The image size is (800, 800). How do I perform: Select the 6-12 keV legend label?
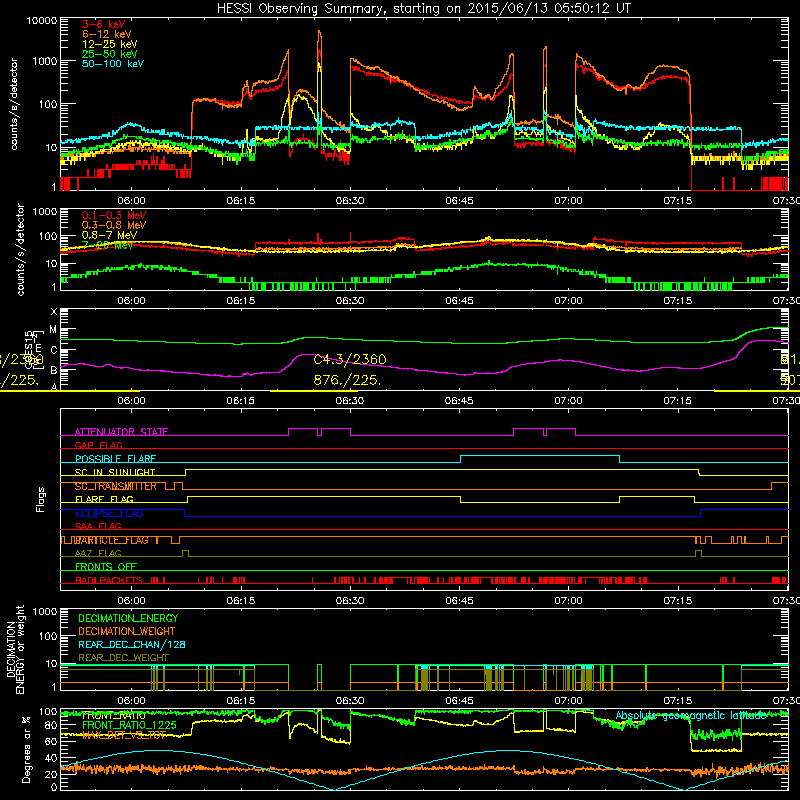(x=107, y=34)
